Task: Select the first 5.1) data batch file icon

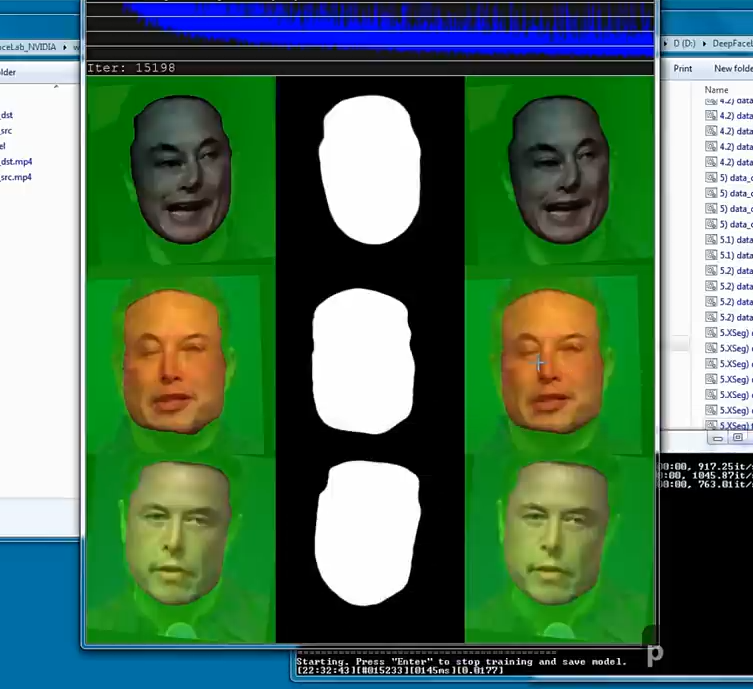Action: point(711,240)
